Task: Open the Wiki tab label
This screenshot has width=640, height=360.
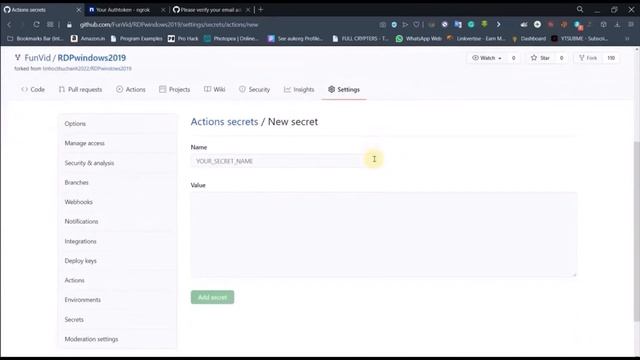Action: (219, 89)
